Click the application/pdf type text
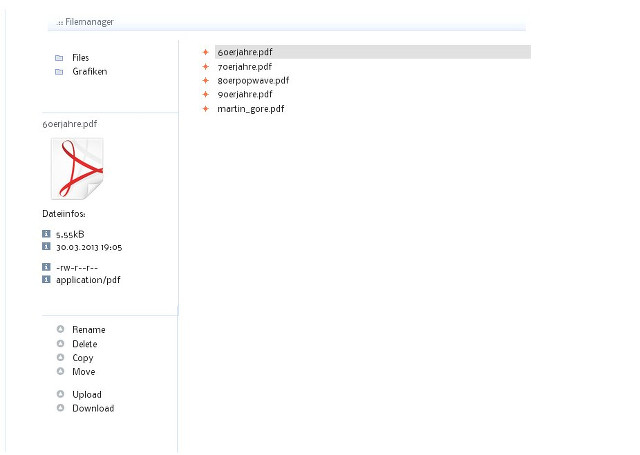The height and width of the screenshot is (455, 640). point(88,280)
